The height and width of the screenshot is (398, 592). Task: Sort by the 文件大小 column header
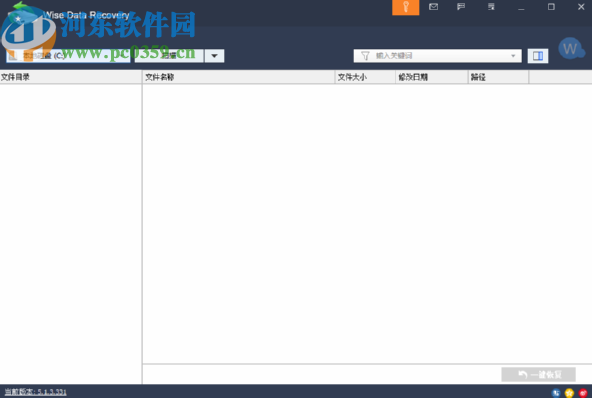pyautogui.click(x=365, y=77)
